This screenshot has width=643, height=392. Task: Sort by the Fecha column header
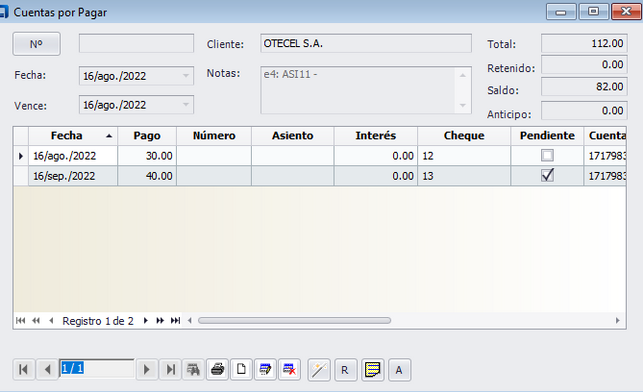pyautogui.click(x=73, y=136)
